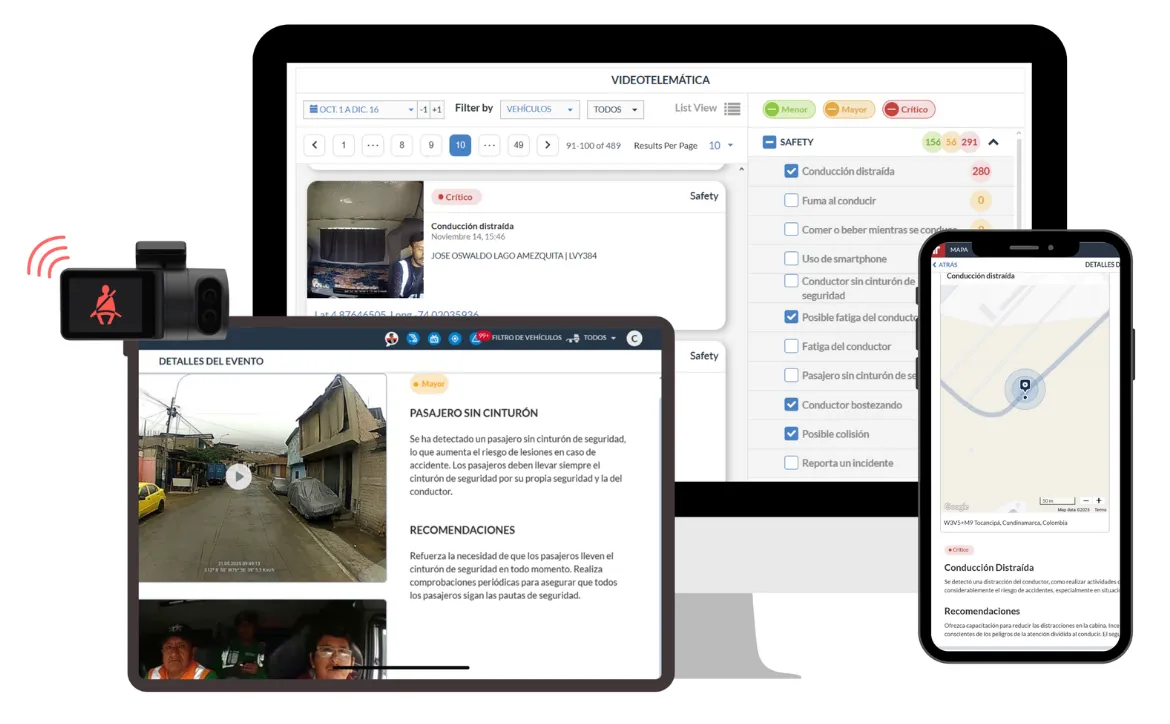Open the vehicle route icon on tablet
This screenshot has width=1170, height=724.
pyautogui.click(x=413, y=338)
